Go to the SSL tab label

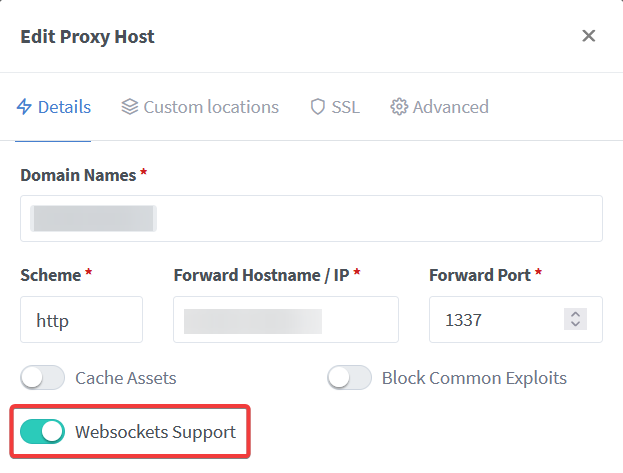point(346,107)
